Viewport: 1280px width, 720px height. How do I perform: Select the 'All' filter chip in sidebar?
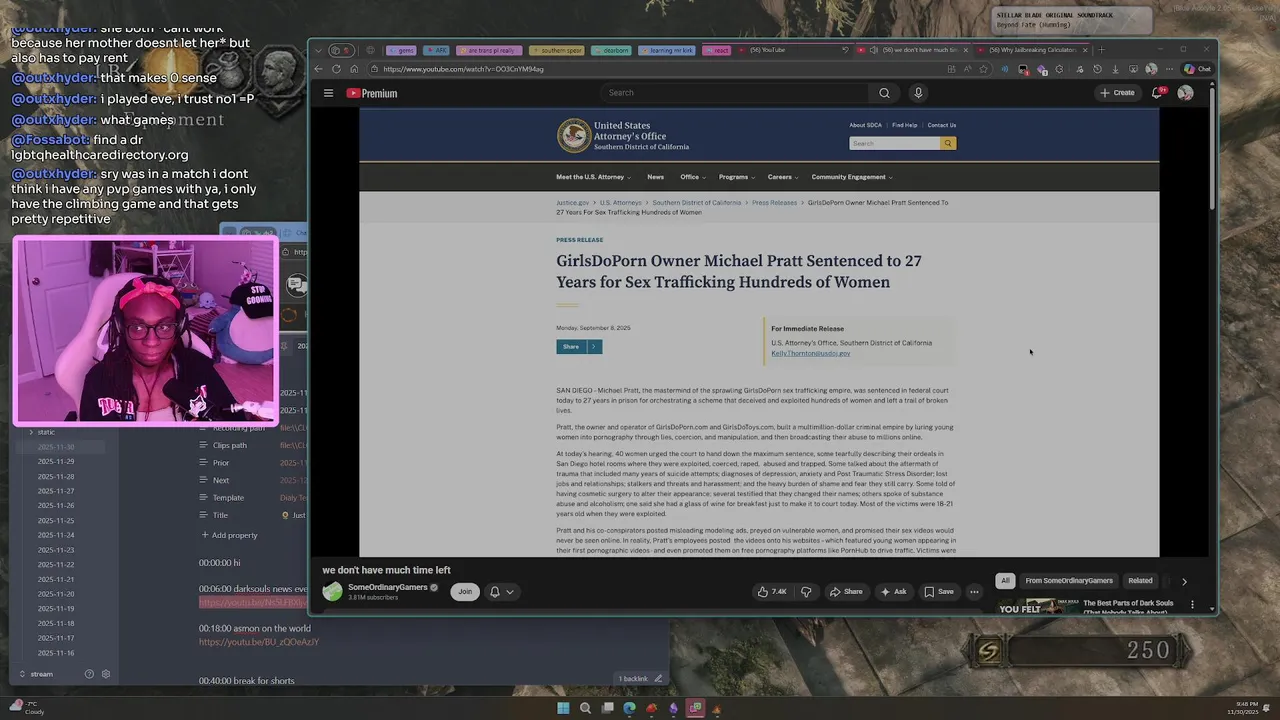(x=1005, y=580)
